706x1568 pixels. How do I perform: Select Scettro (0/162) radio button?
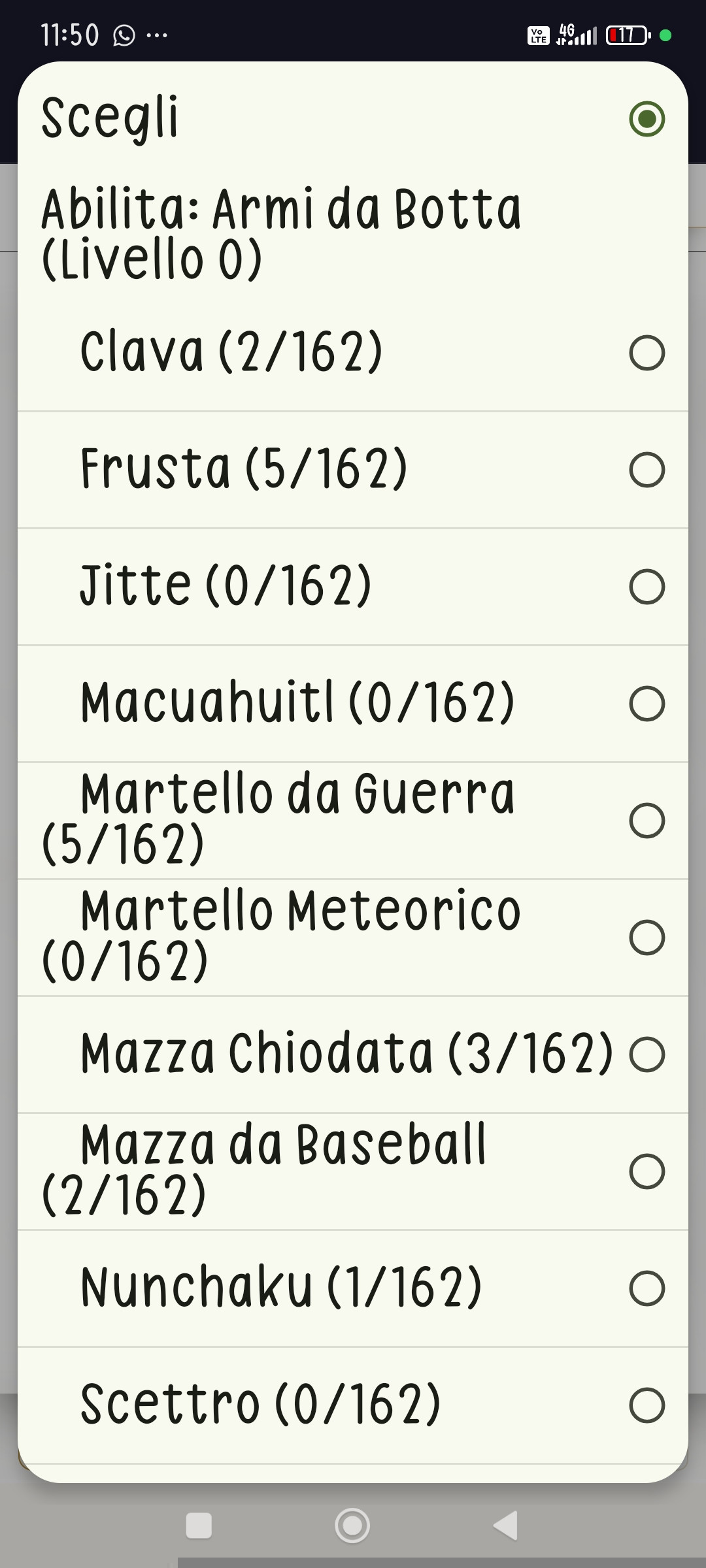(647, 1405)
